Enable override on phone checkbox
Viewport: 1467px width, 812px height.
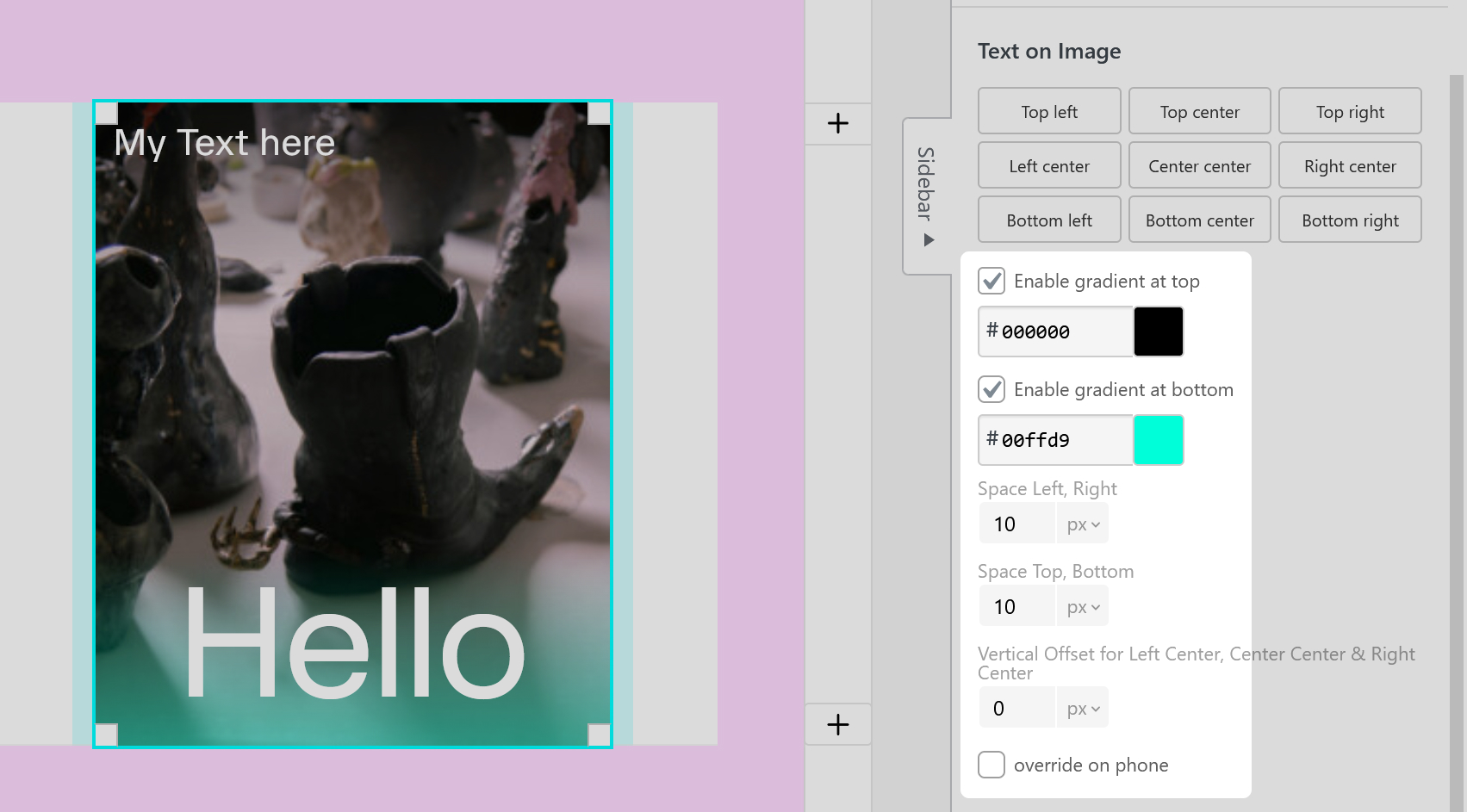coord(991,765)
